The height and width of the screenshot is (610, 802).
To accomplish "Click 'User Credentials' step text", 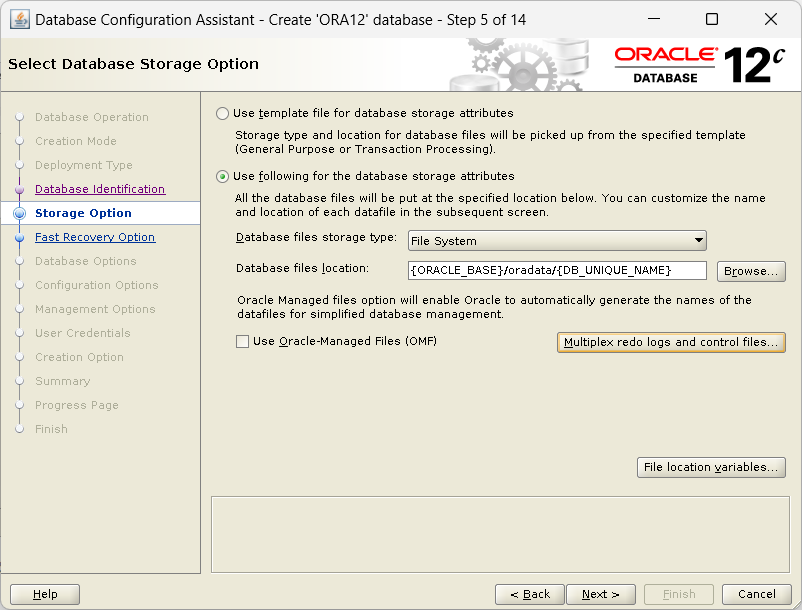I will (x=83, y=333).
